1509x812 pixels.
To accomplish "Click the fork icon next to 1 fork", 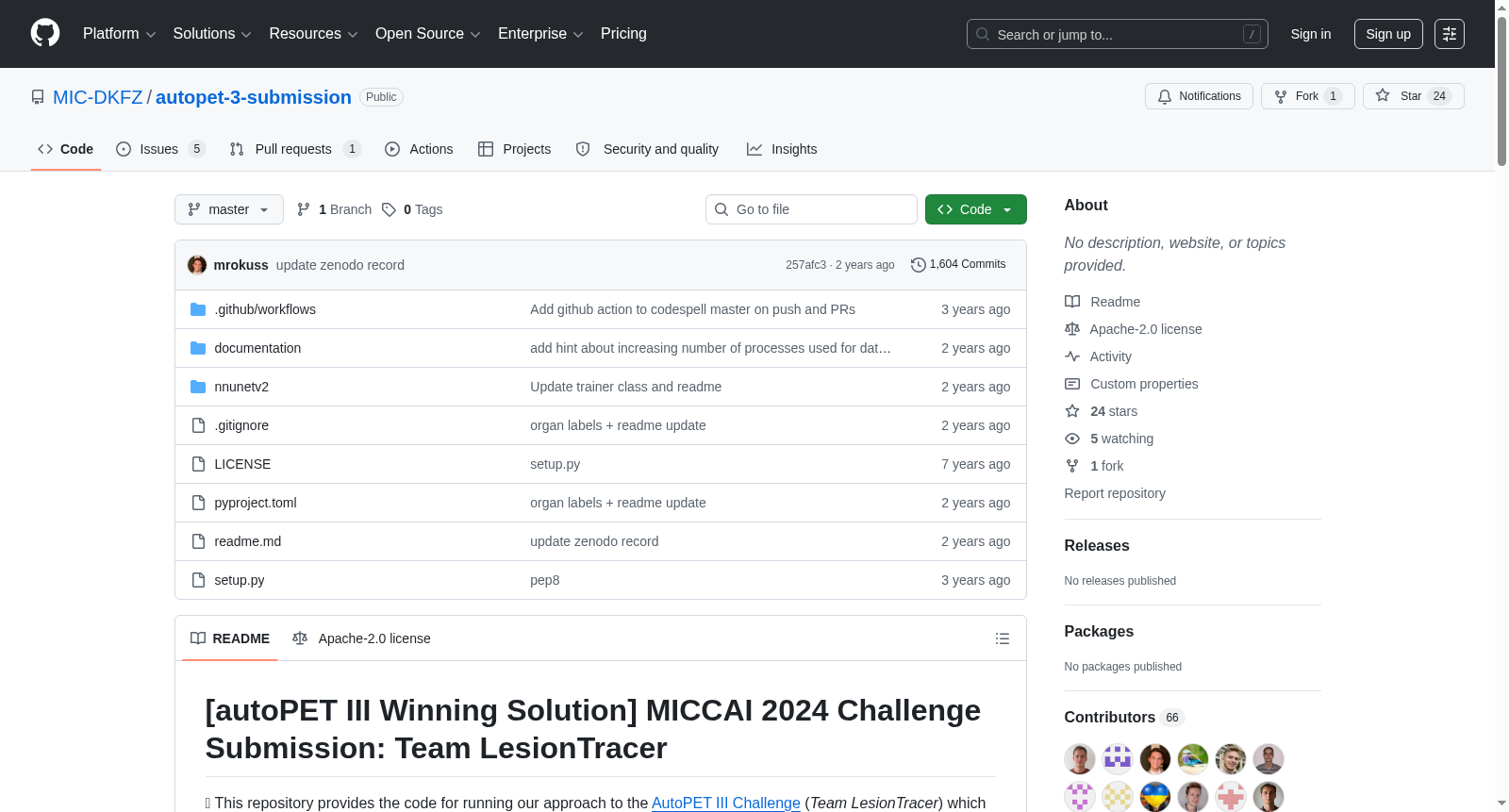I will pyautogui.click(x=1072, y=466).
